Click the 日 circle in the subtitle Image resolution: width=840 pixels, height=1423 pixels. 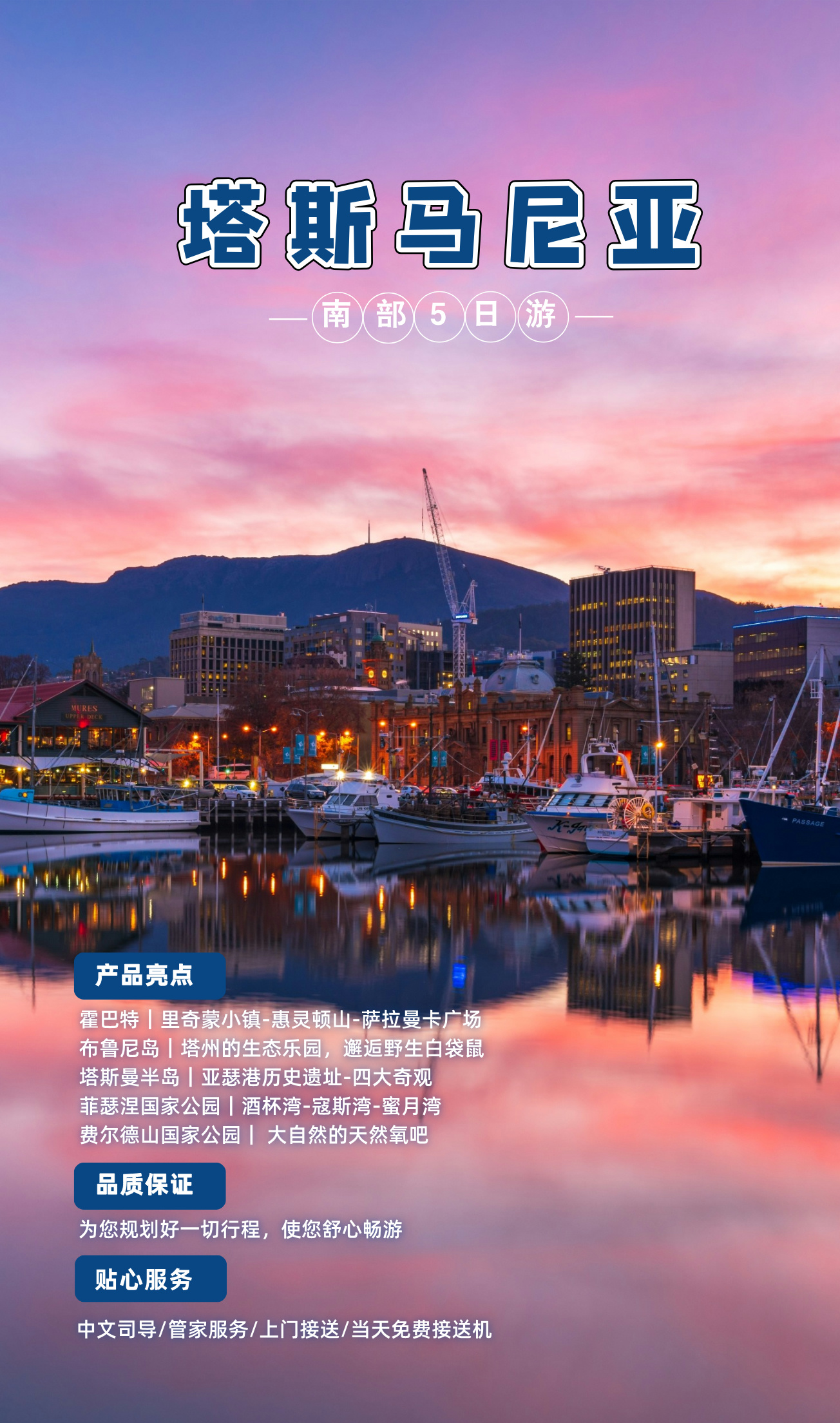tap(490, 316)
